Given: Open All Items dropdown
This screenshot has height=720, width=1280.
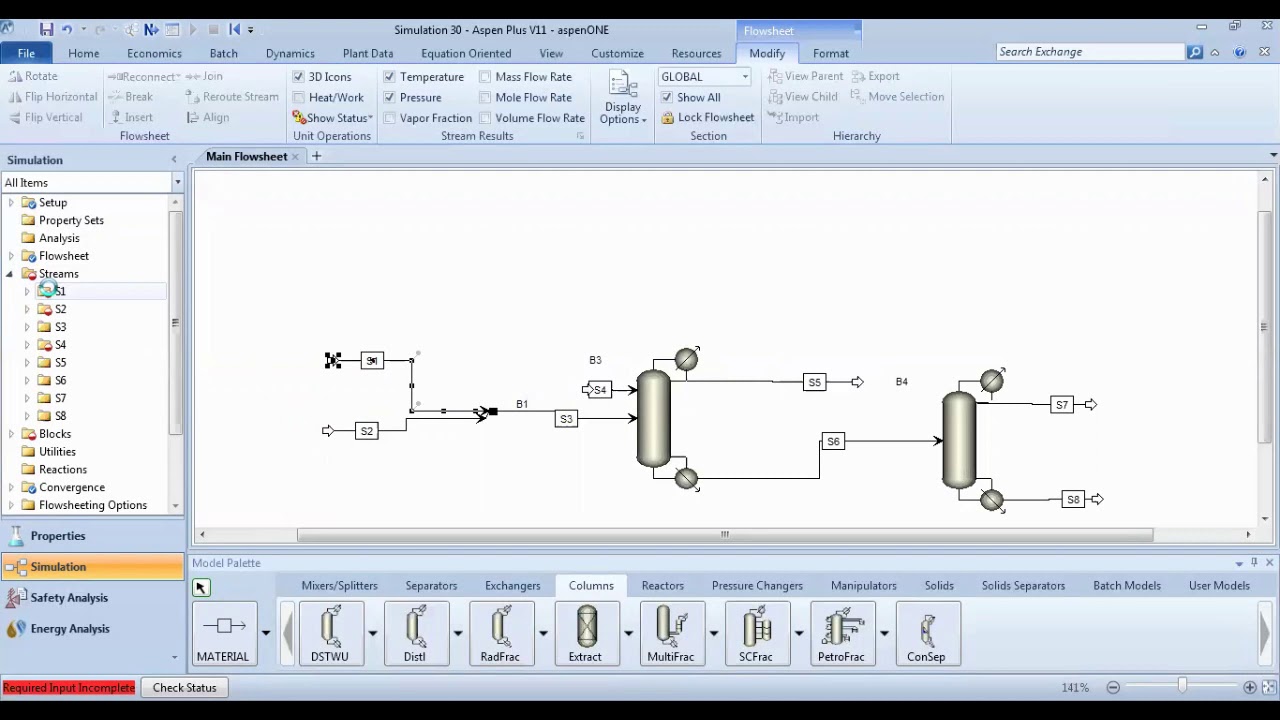Looking at the screenshot, I should (x=177, y=183).
